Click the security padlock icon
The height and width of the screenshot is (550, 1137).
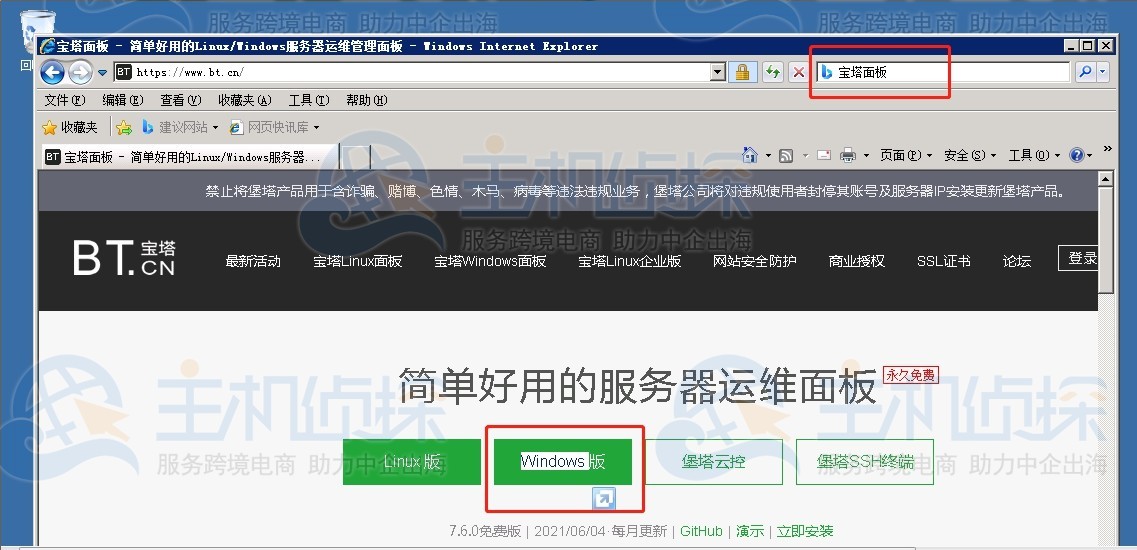click(743, 72)
